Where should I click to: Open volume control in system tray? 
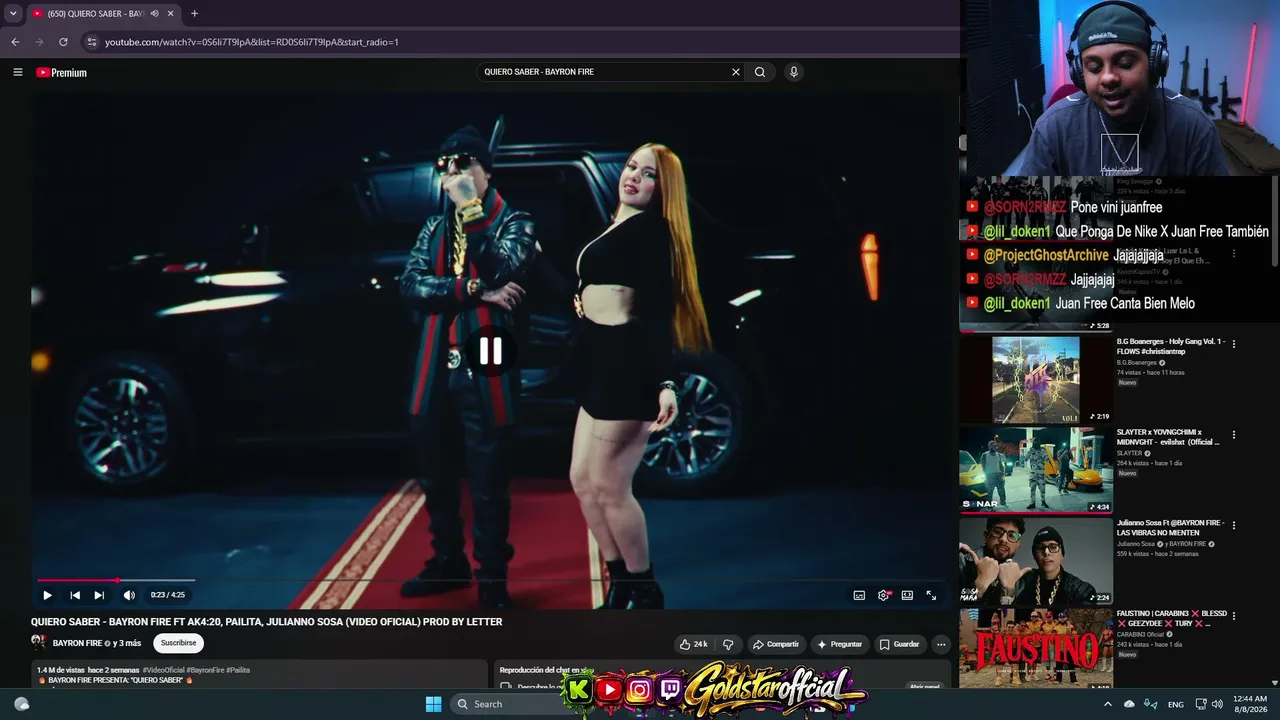click(1217, 704)
